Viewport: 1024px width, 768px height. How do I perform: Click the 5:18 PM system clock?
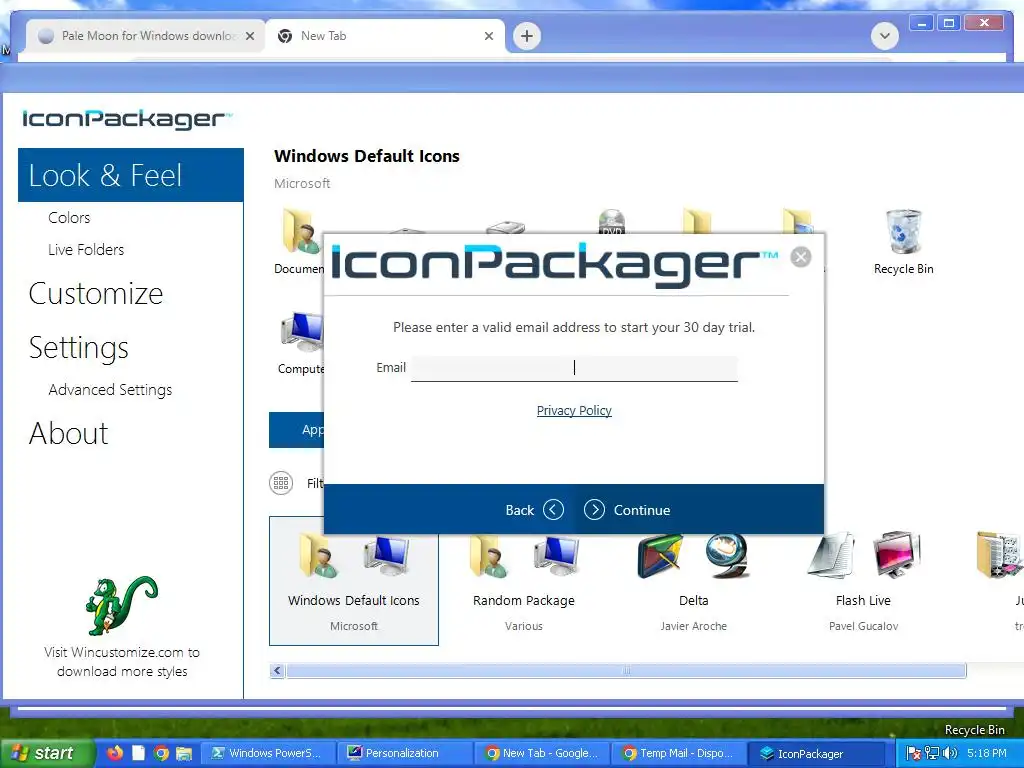pos(987,753)
